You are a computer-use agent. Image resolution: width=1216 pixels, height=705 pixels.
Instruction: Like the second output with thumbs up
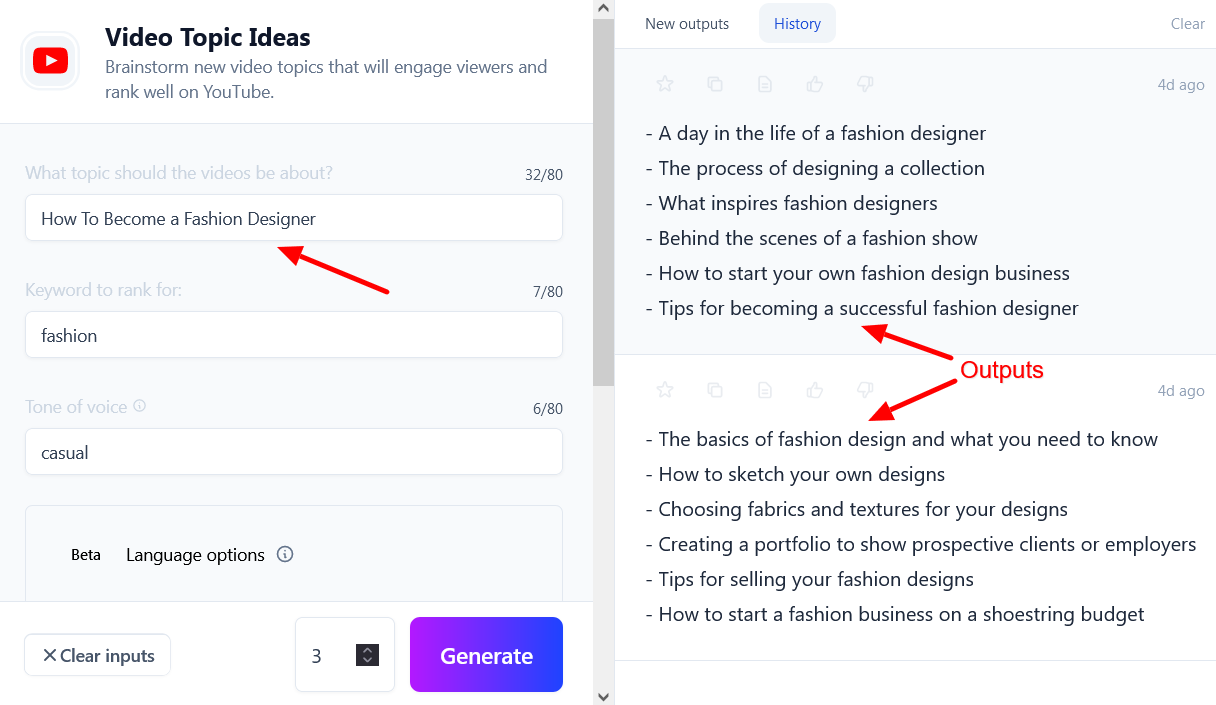click(x=815, y=390)
